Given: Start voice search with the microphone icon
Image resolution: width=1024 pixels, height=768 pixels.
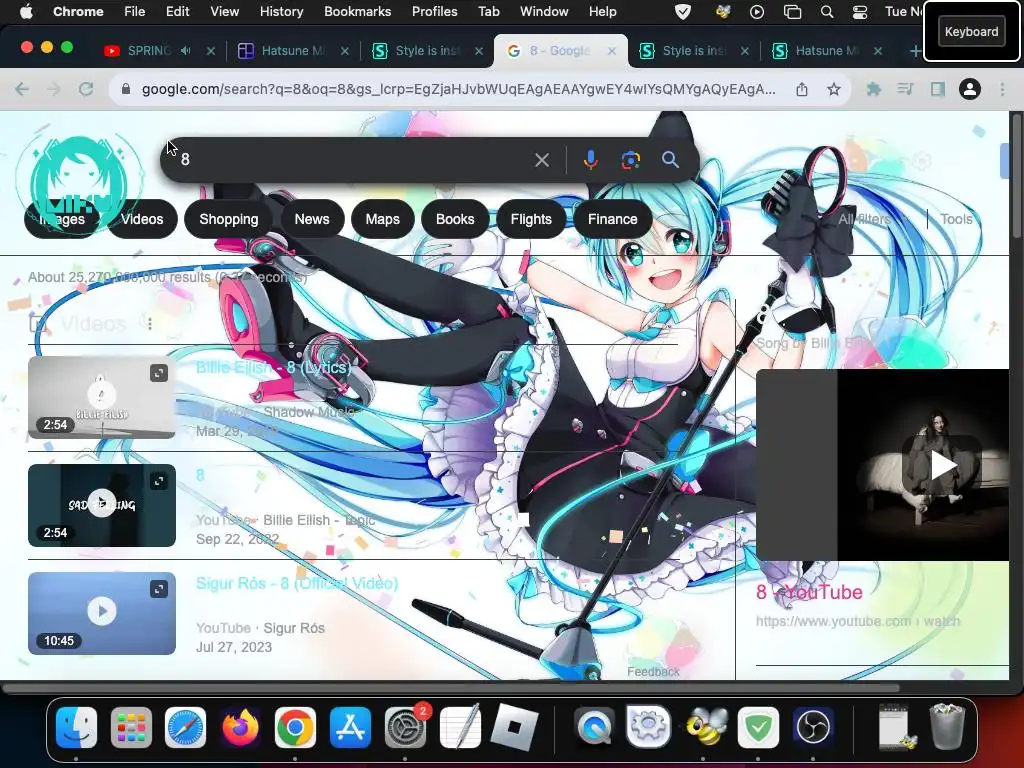Looking at the screenshot, I should coord(590,160).
